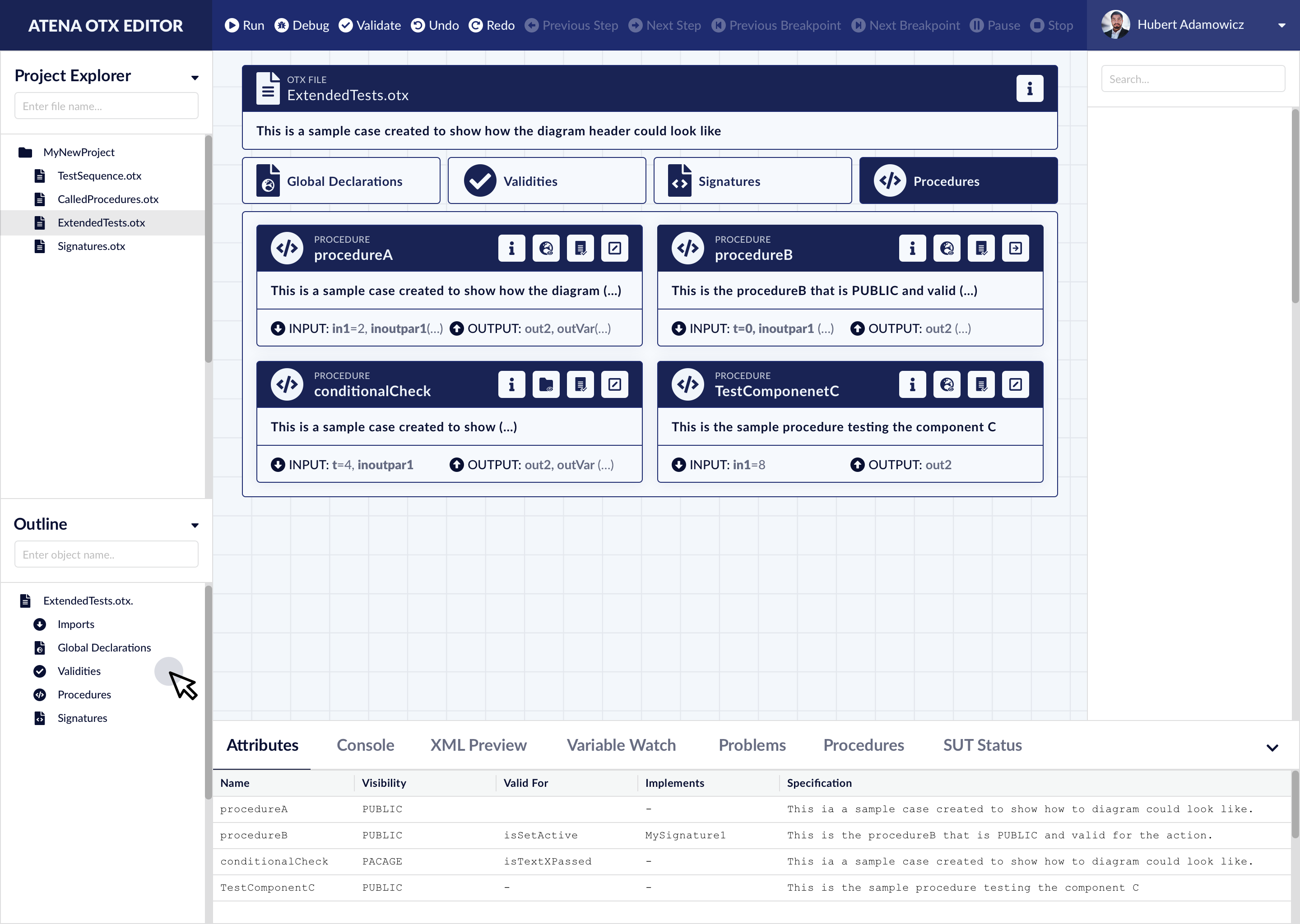
Task: Collapse the Project Explorer panel arrow
Action: pyautogui.click(x=195, y=78)
